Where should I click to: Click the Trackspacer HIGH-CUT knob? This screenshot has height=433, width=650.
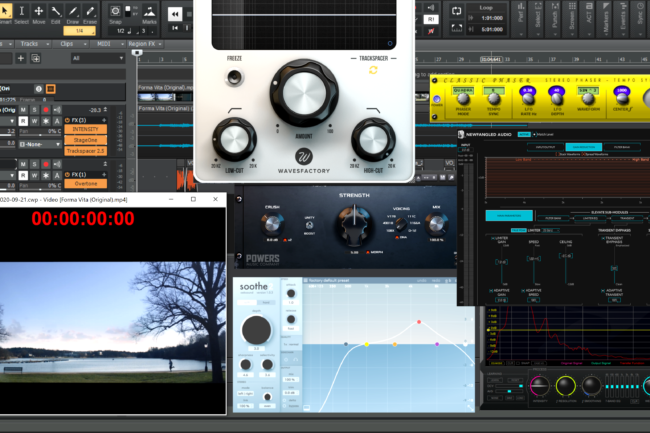point(373,139)
